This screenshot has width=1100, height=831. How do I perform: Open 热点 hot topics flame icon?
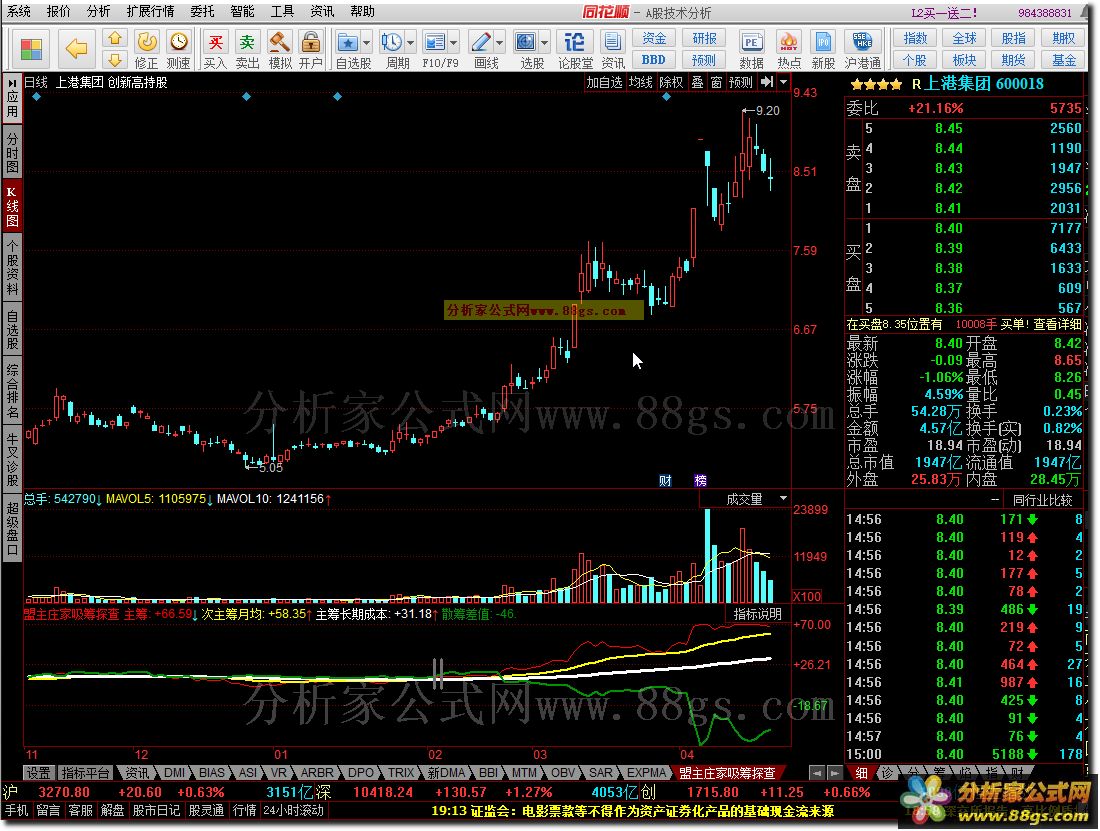[789, 50]
